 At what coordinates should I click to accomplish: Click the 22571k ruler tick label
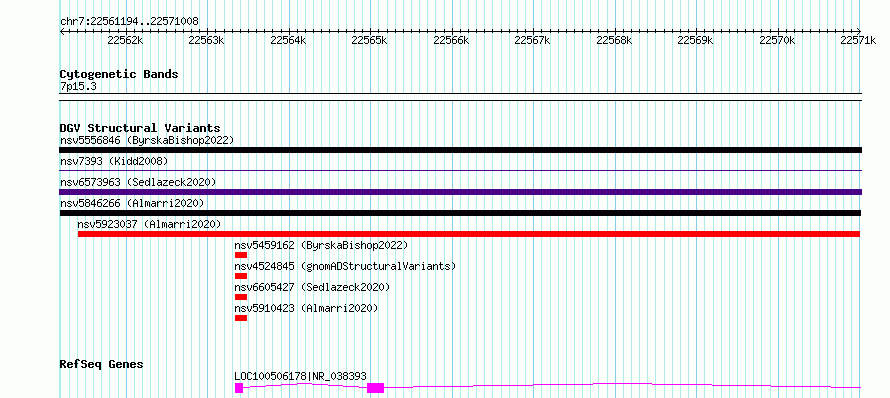click(859, 40)
